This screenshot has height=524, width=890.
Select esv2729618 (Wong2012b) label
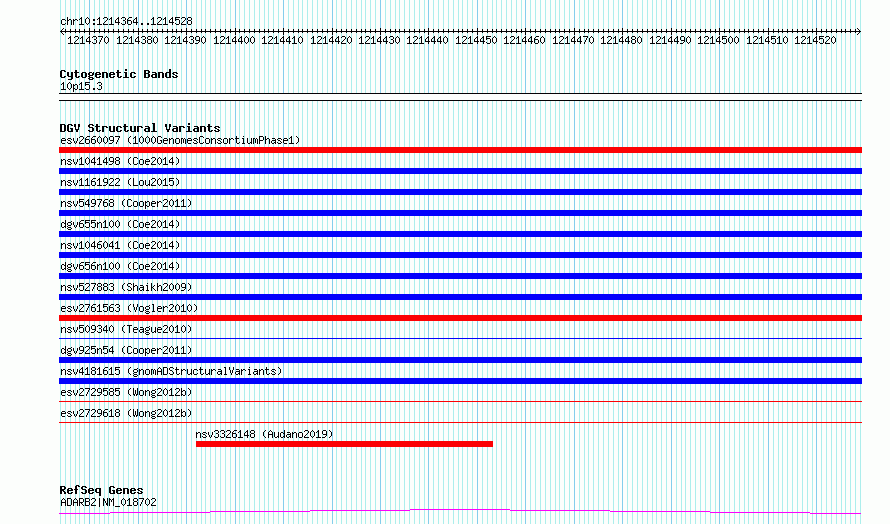pos(126,413)
